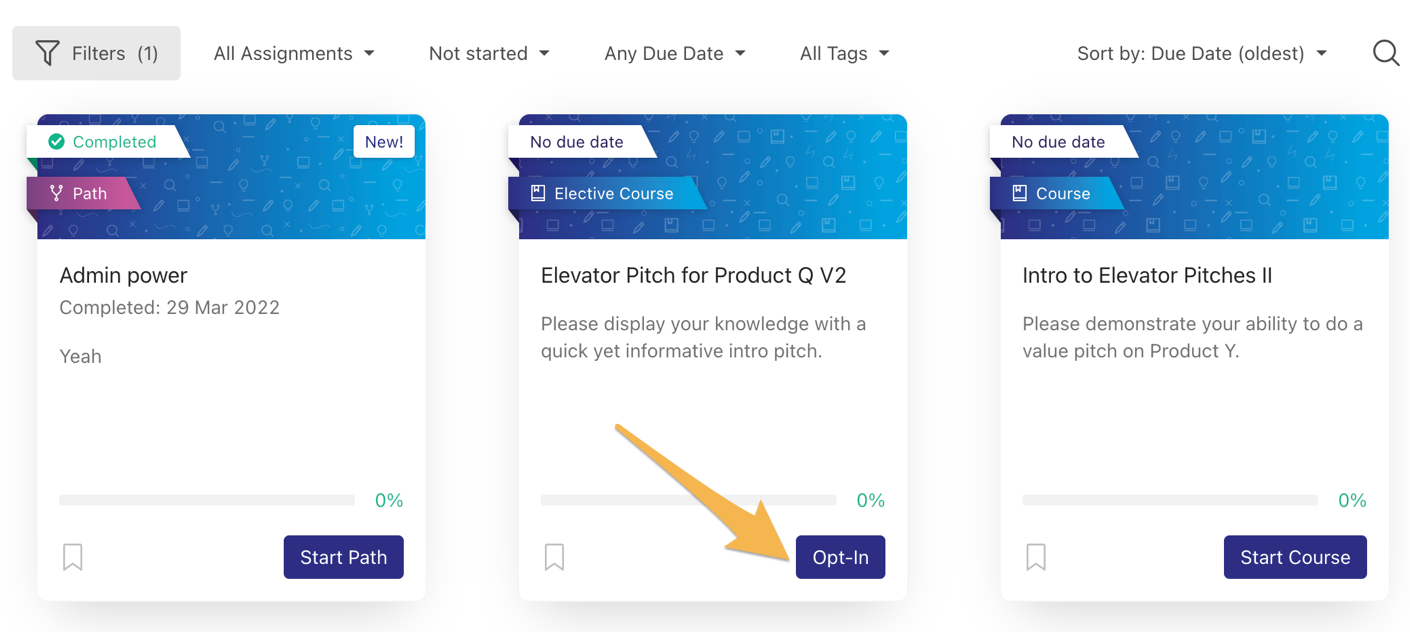This screenshot has width=1410, height=632.
Task: Open the All Tags filter dropdown
Action: (844, 53)
